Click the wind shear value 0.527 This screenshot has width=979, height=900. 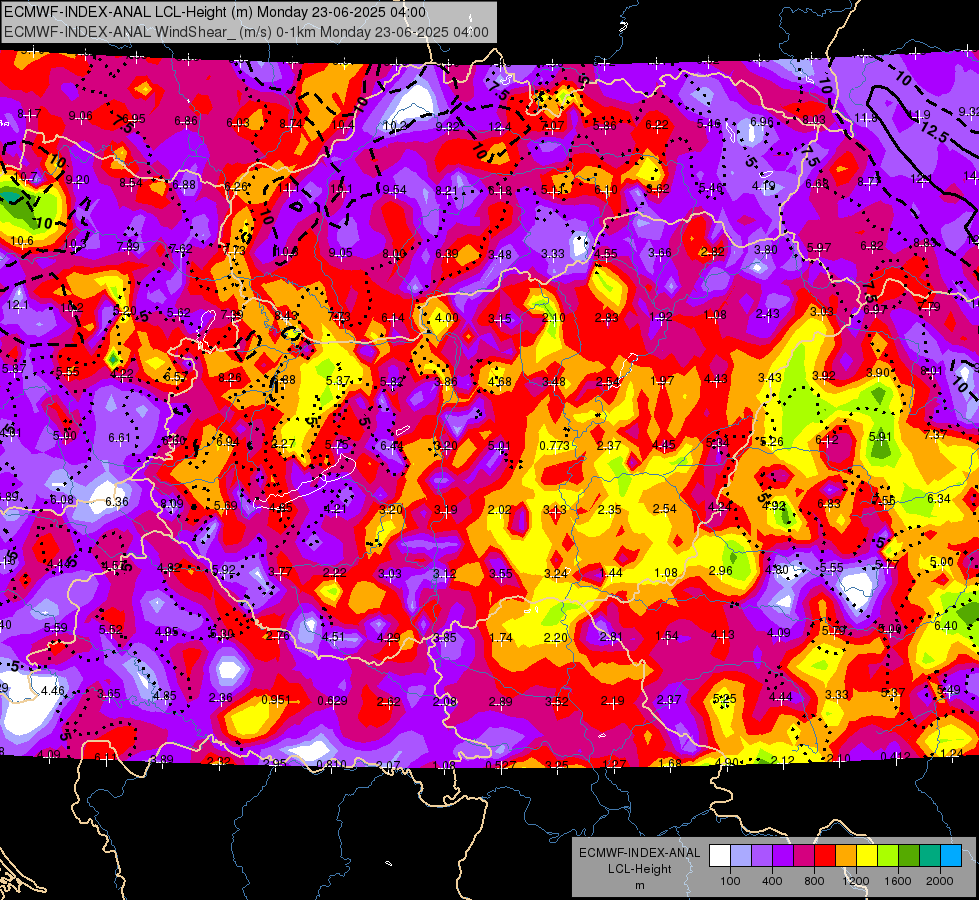point(501,765)
